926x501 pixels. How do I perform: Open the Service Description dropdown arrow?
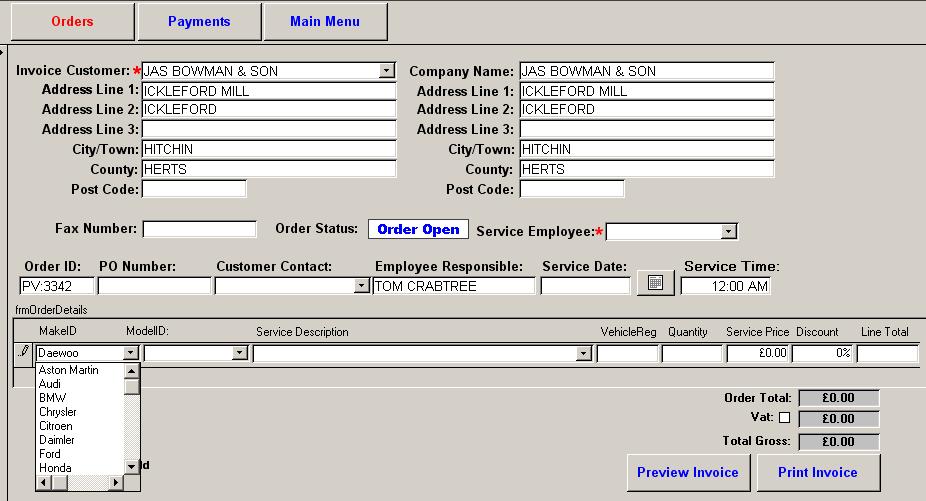pyautogui.click(x=583, y=353)
